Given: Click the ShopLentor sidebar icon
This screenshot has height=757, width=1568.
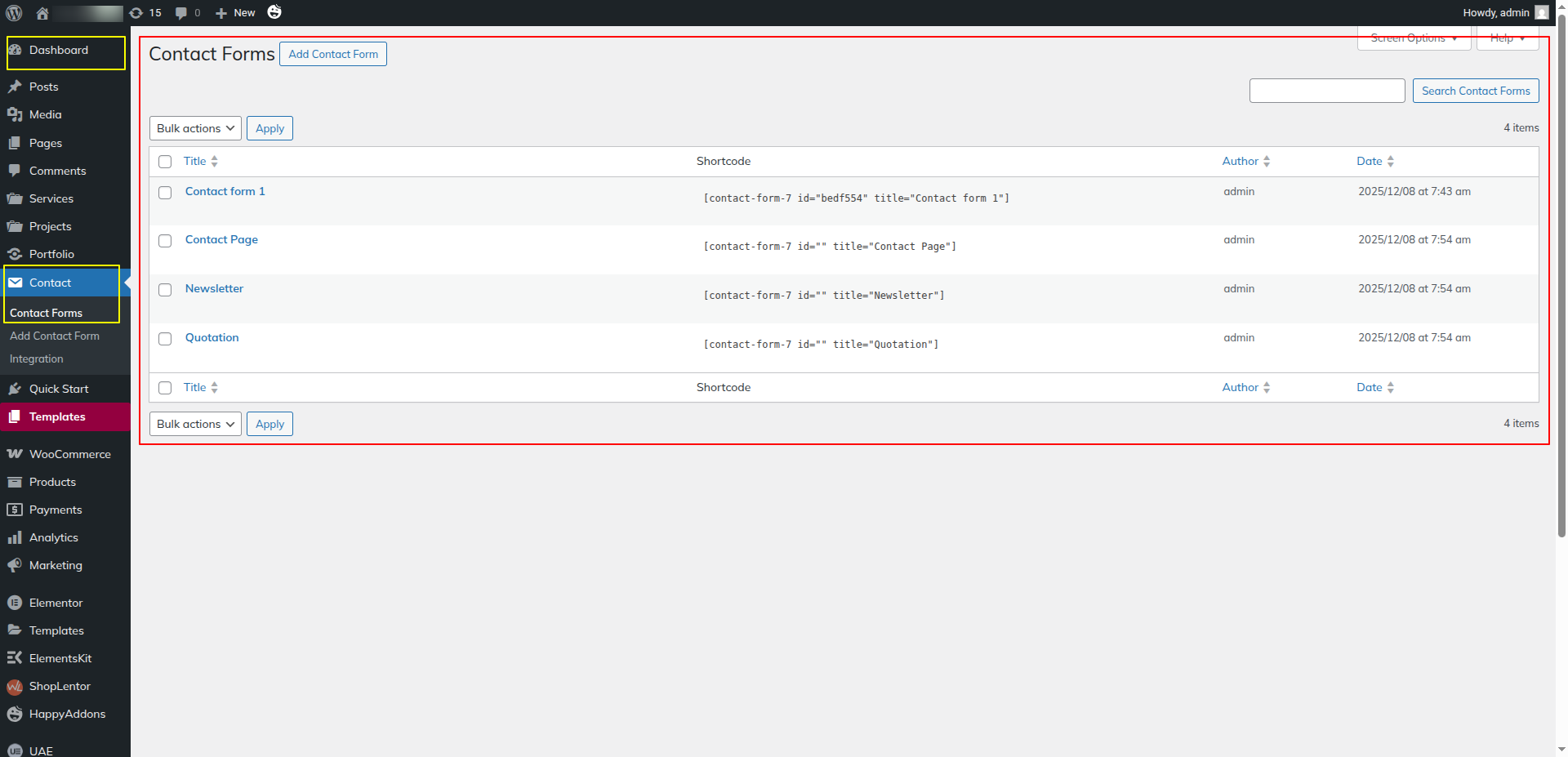Looking at the screenshot, I should click(15, 687).
